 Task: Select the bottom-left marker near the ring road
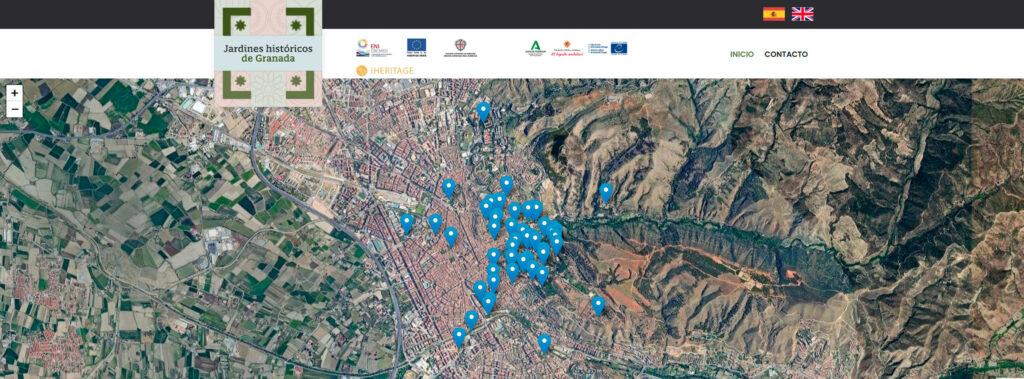coord(459,337)
